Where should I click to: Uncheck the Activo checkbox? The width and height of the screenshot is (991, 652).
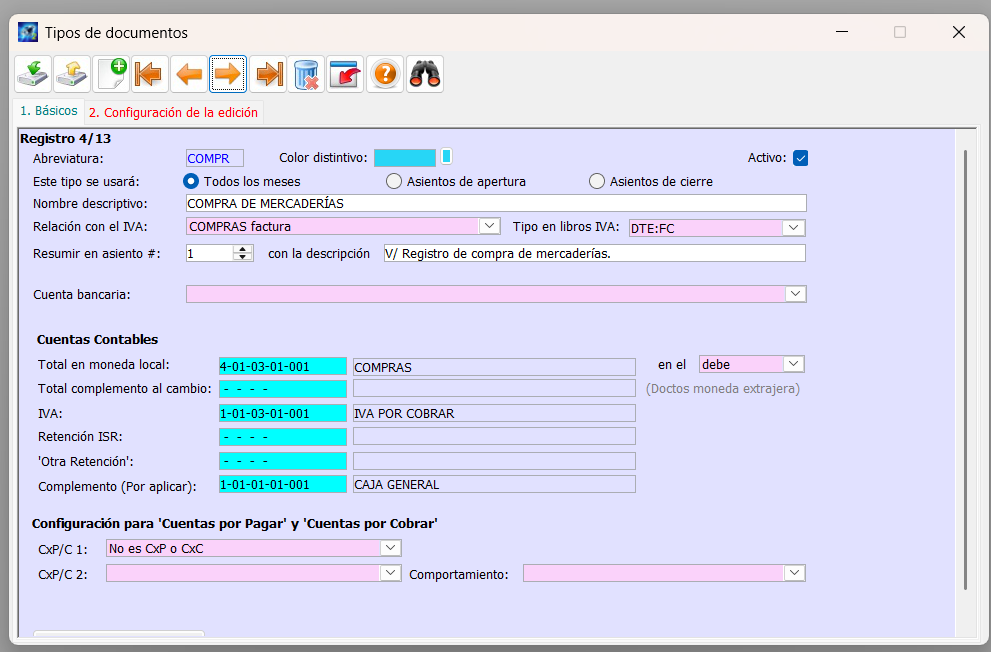(800, 158)
